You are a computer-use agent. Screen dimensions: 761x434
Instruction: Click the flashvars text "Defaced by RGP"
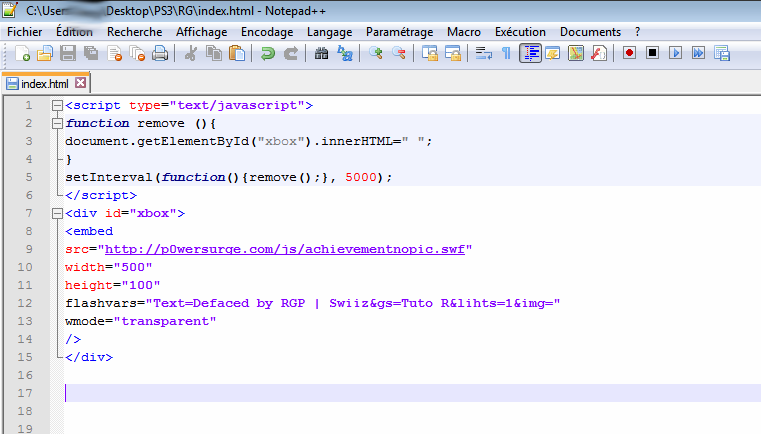click(249, 303)
